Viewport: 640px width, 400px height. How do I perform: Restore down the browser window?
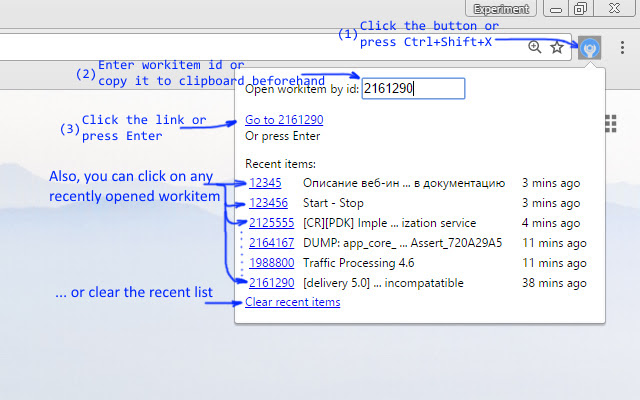(580, 9)
